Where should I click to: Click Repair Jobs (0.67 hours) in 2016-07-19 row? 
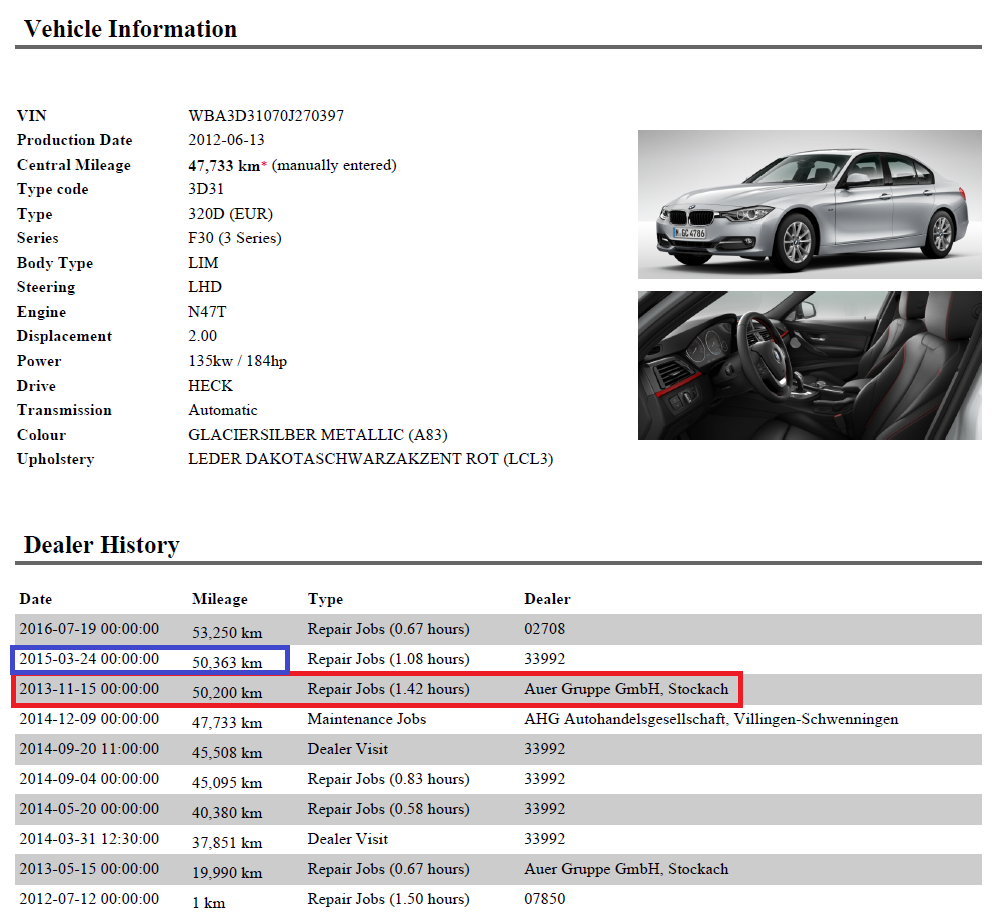click(x=388, y=629)
